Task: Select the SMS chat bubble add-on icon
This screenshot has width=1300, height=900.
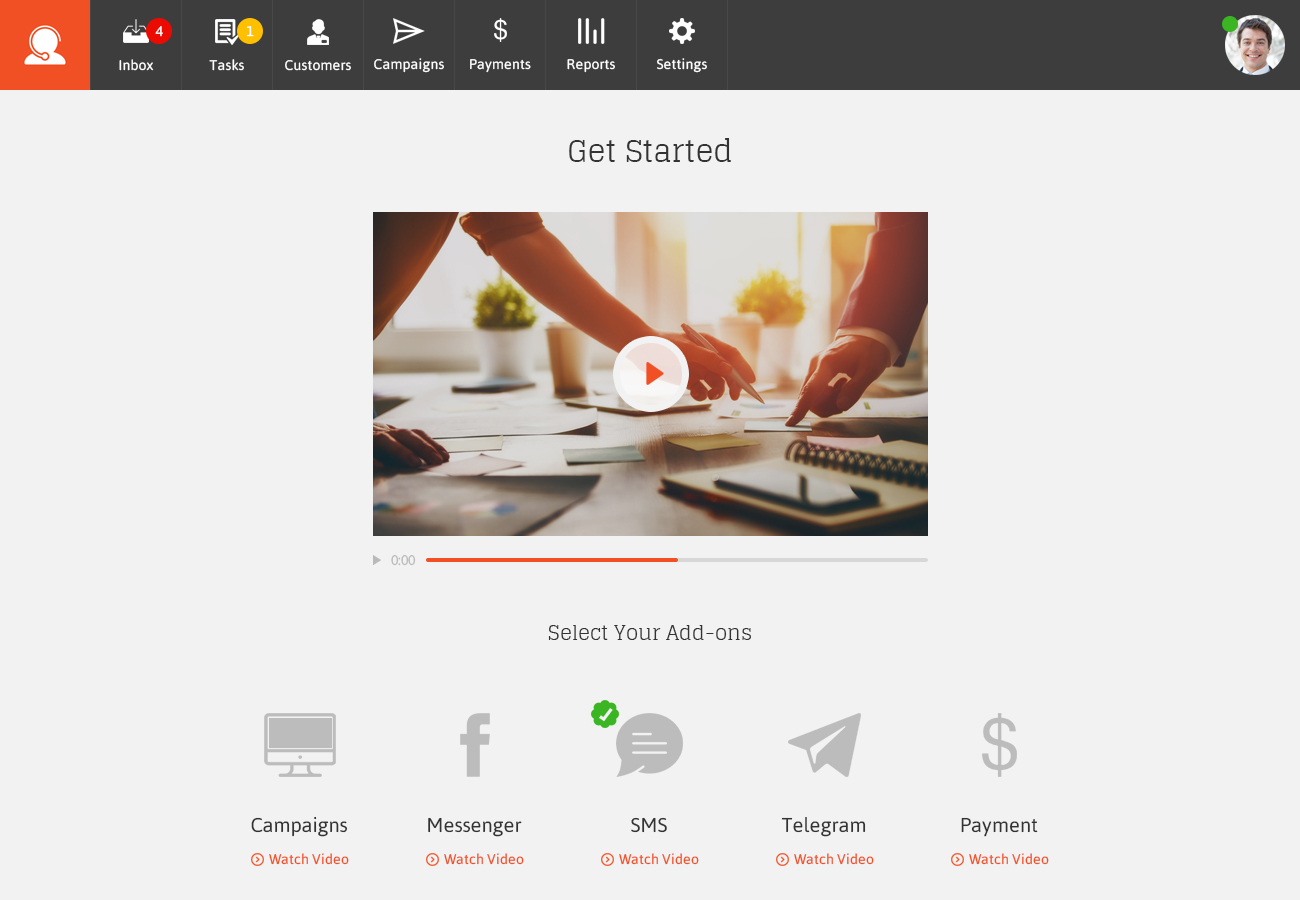Action: (x=650, y=745)
